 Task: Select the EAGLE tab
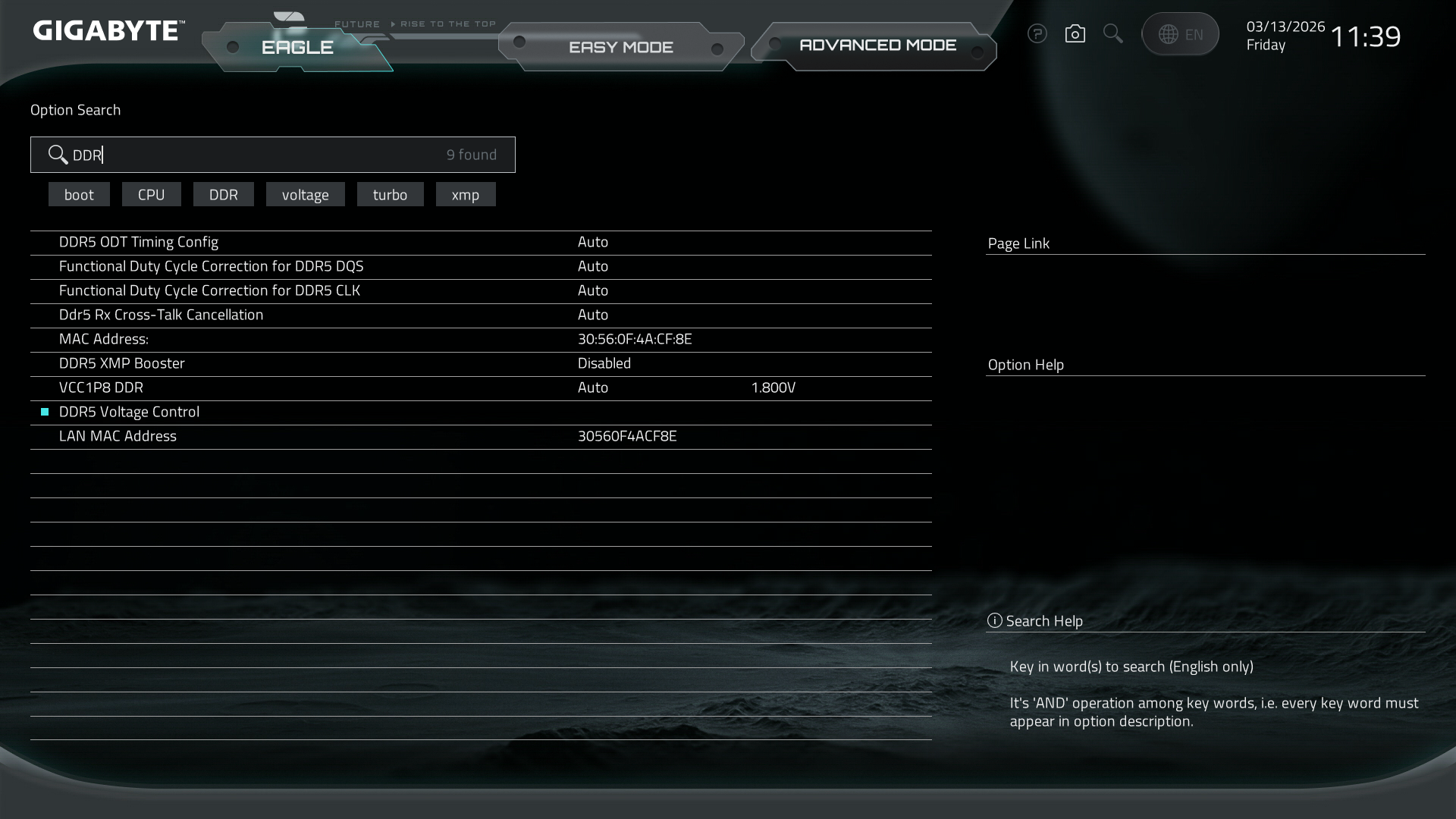297,47
